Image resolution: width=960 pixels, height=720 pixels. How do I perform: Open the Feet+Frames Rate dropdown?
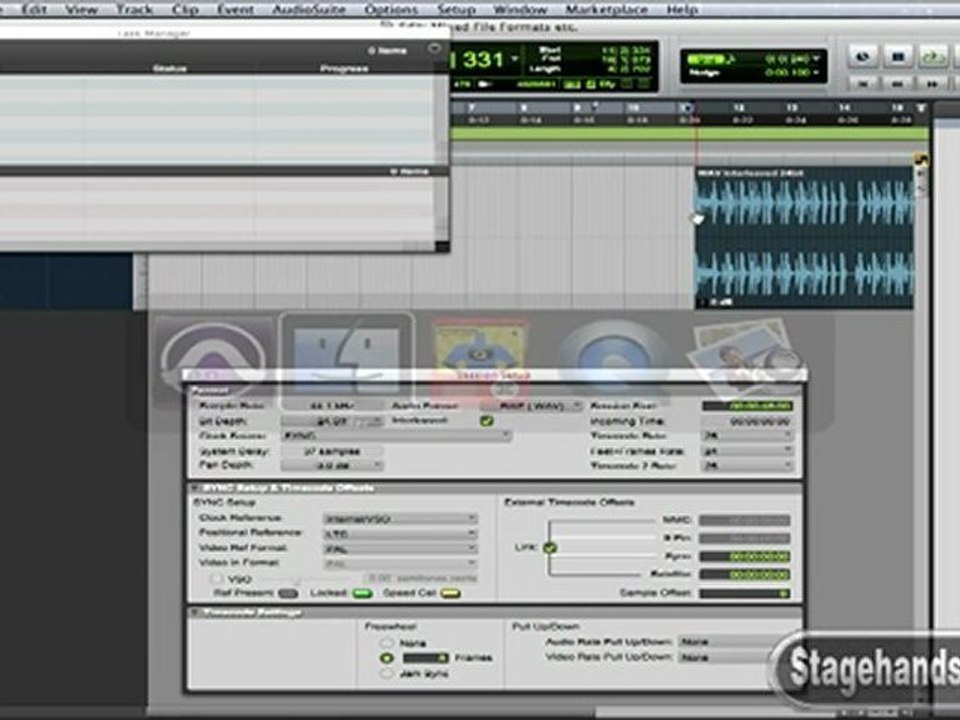pos(747,451)
